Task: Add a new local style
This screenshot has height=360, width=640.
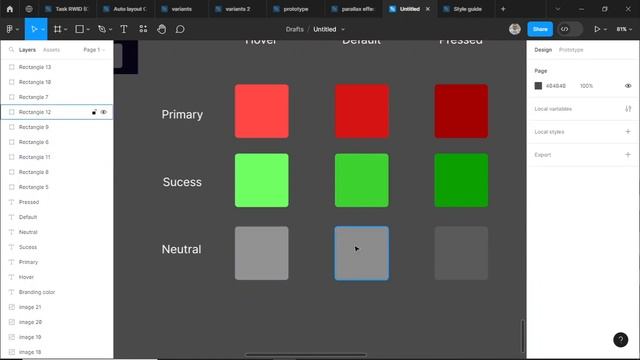Action: (628, 132)
